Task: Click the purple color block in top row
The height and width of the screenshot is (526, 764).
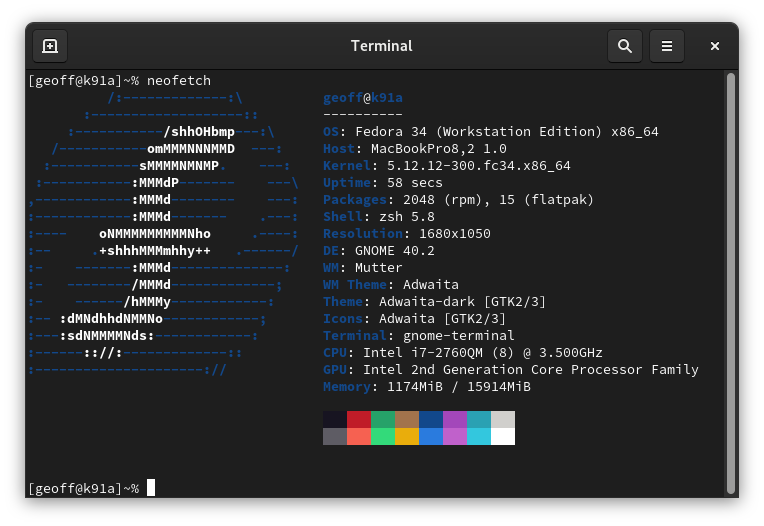Action: [455, 419]
